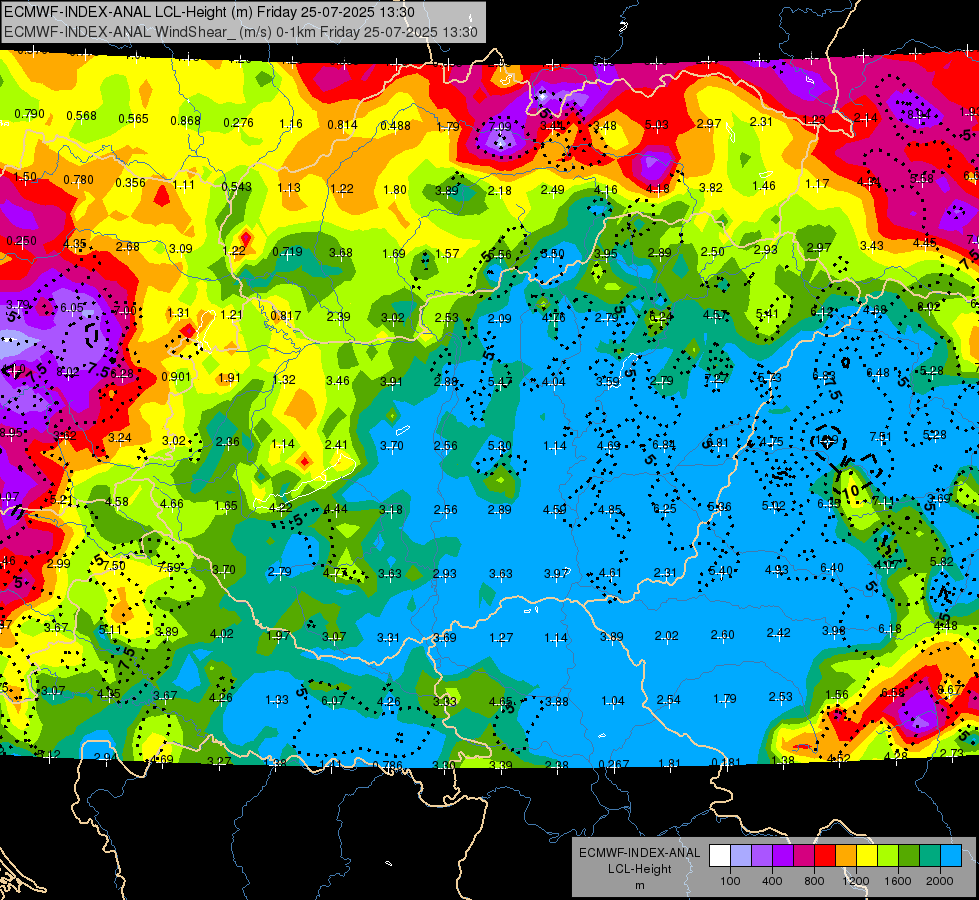Click wind shear value '6.25'
This screenshot has width=979, height=900.
tap(664, 509)
